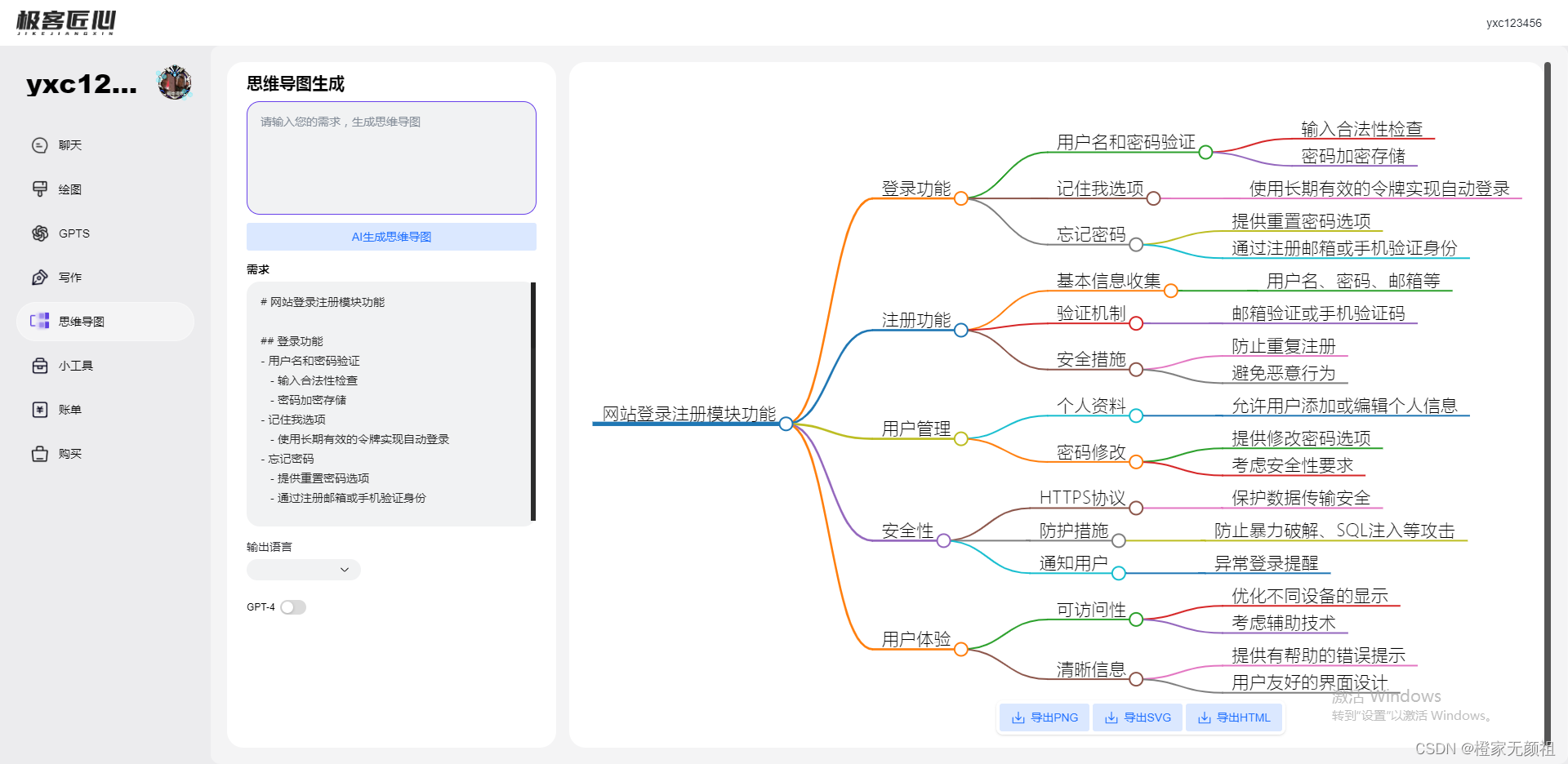The image size is (1568, 764).
Task: Open the 写作 writing icon in sidebar
Action: pos(39,278)
